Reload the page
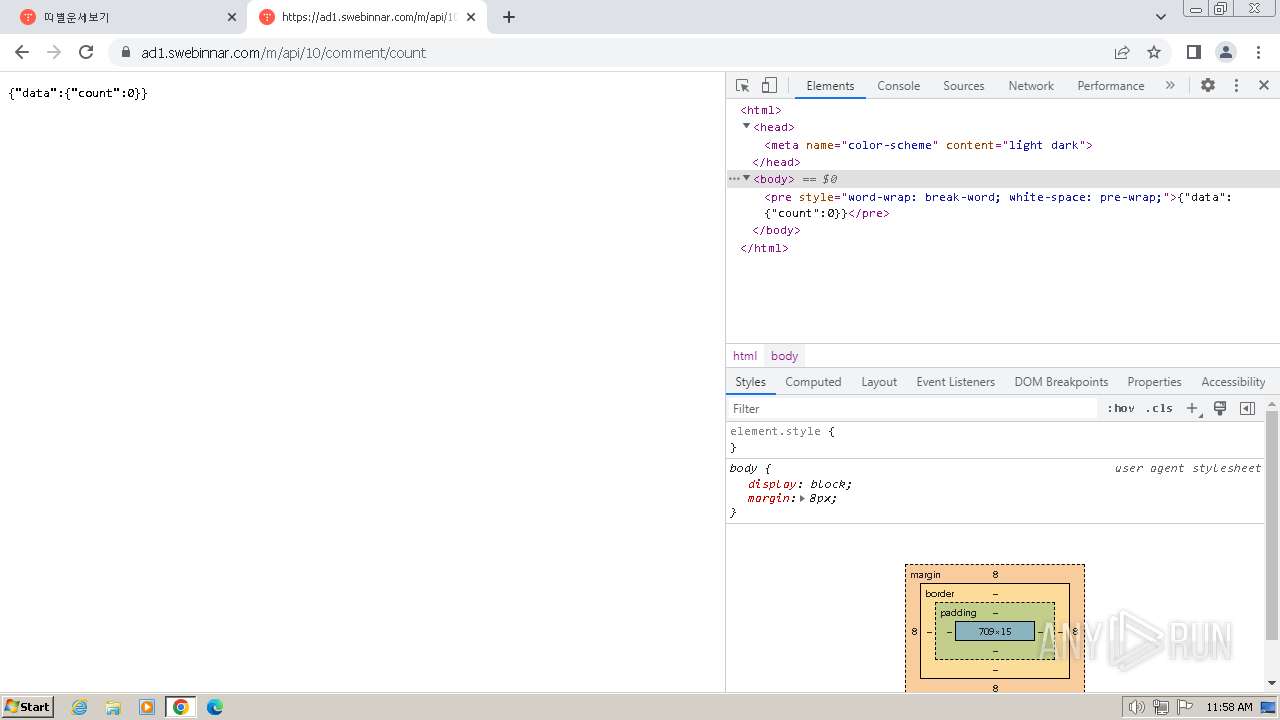 tap(86, 53)
